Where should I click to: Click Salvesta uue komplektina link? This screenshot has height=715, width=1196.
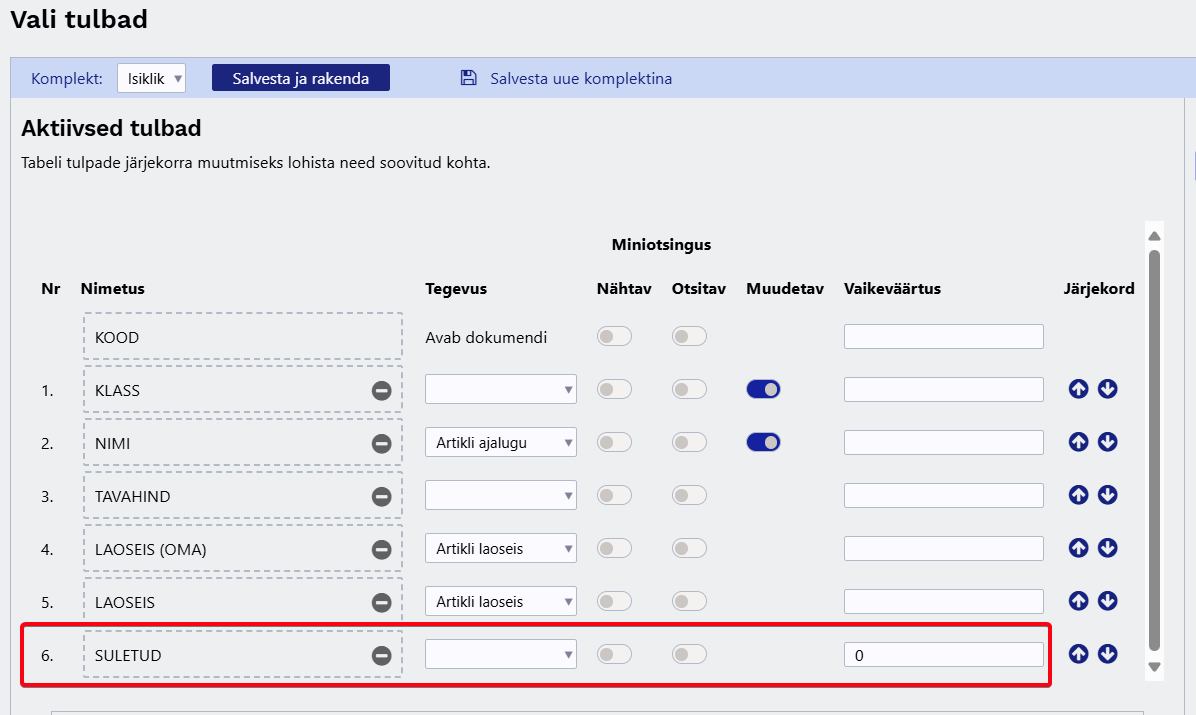580,78
